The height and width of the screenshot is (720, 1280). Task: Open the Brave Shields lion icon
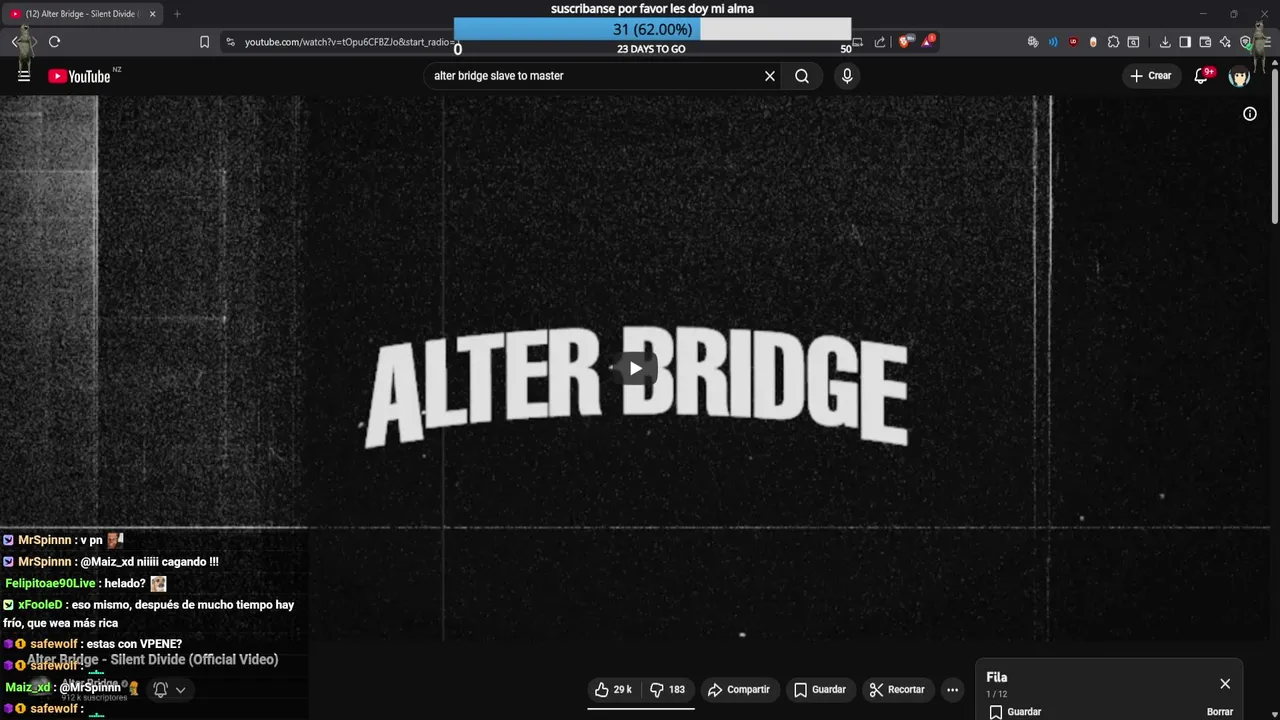(907, 42)
